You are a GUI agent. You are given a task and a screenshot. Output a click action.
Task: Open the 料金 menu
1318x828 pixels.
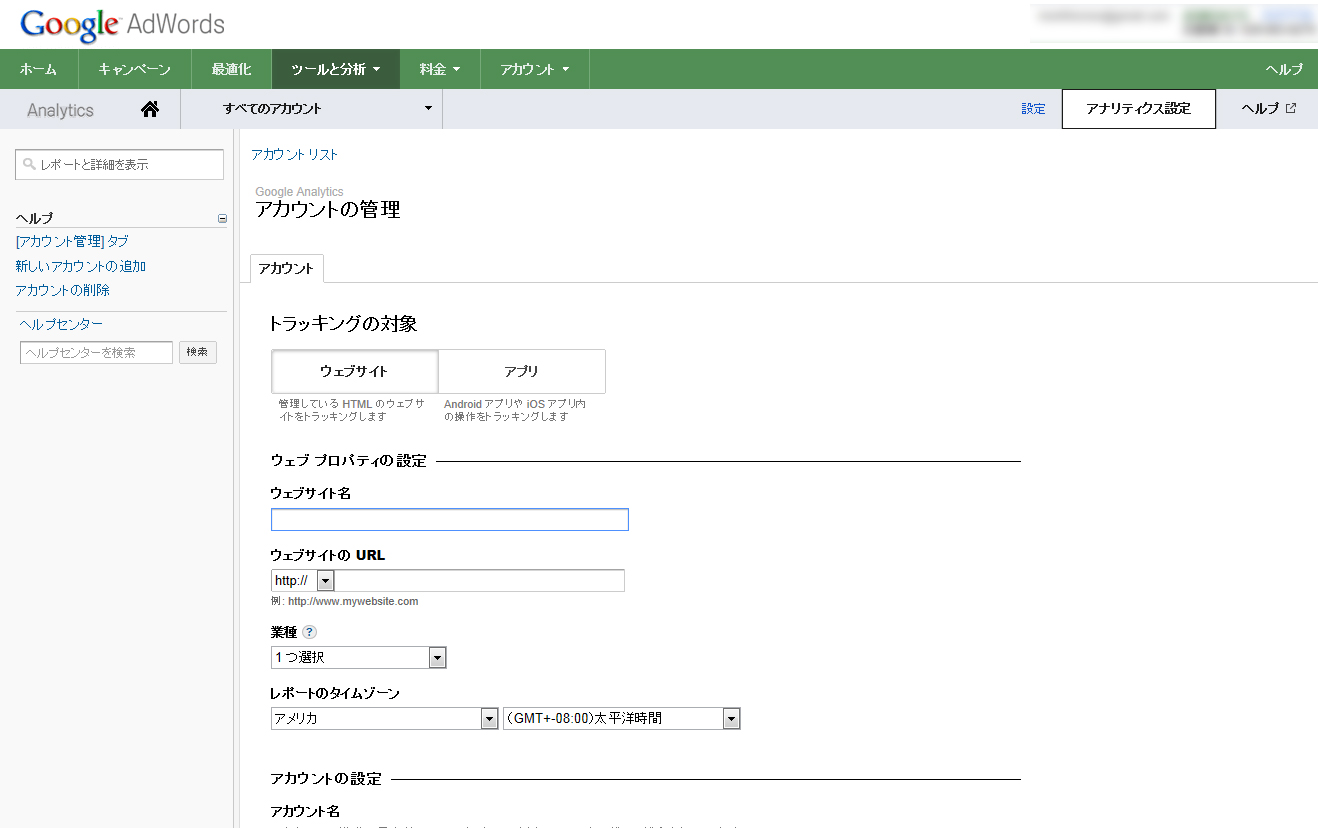(x=440, y=69)
